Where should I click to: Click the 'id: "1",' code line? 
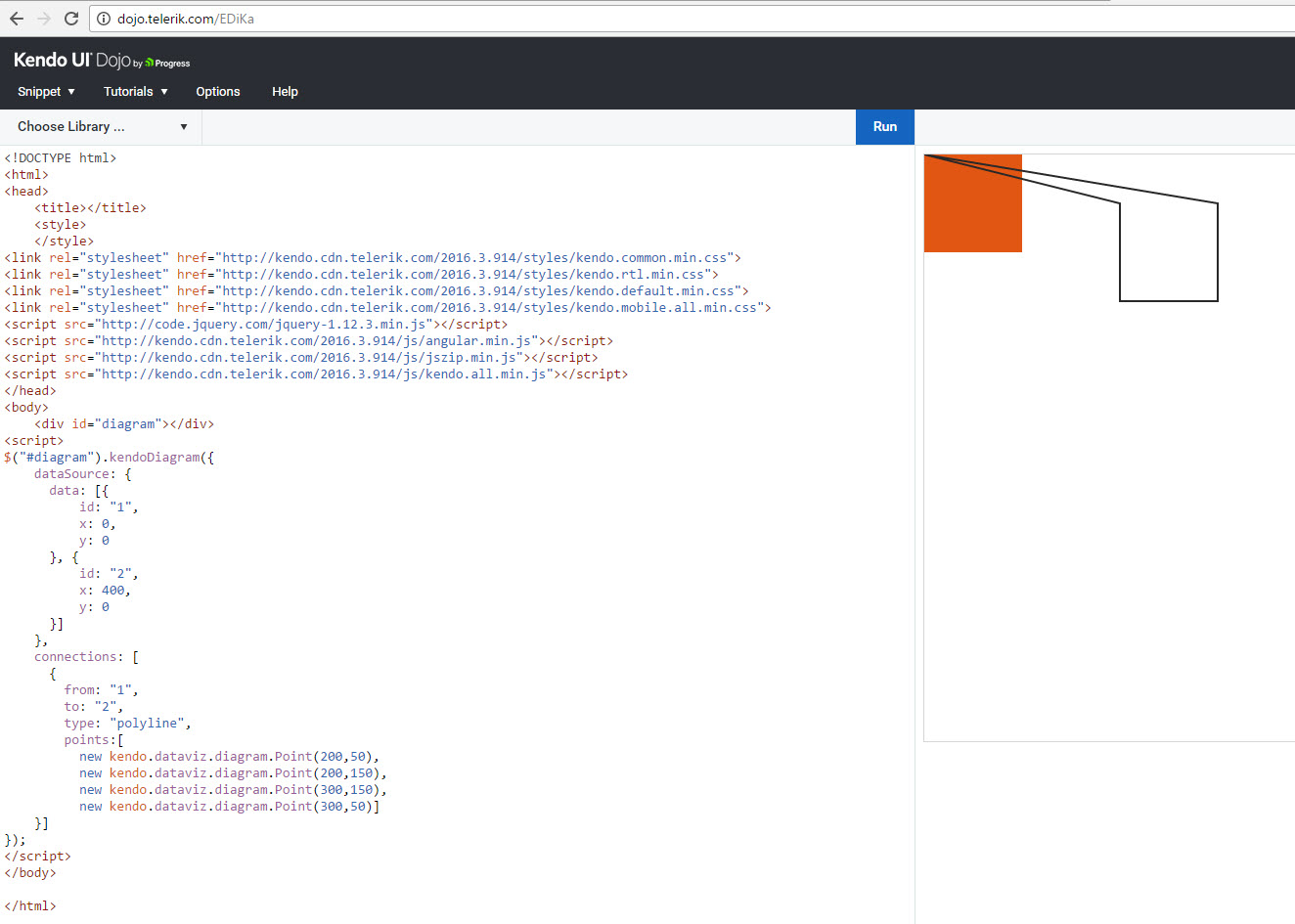(109, 507)
